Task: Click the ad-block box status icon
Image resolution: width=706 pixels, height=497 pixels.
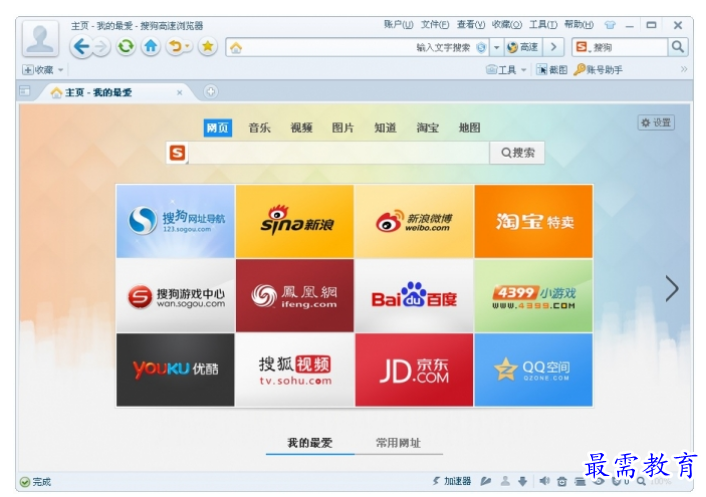Action: pyautogui.click(x=562, y=482)
